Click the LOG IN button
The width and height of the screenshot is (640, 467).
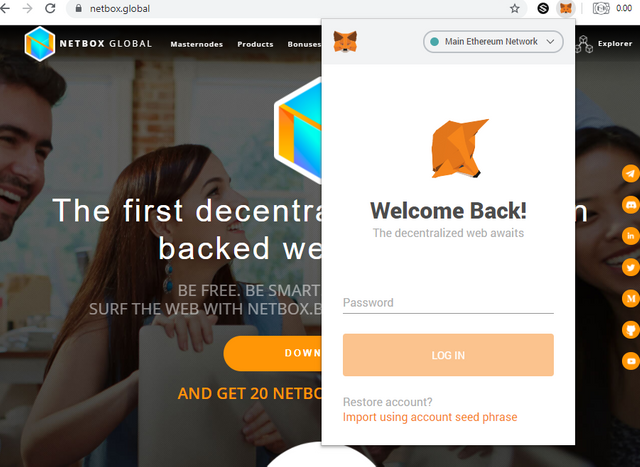[x=448, y=355]
